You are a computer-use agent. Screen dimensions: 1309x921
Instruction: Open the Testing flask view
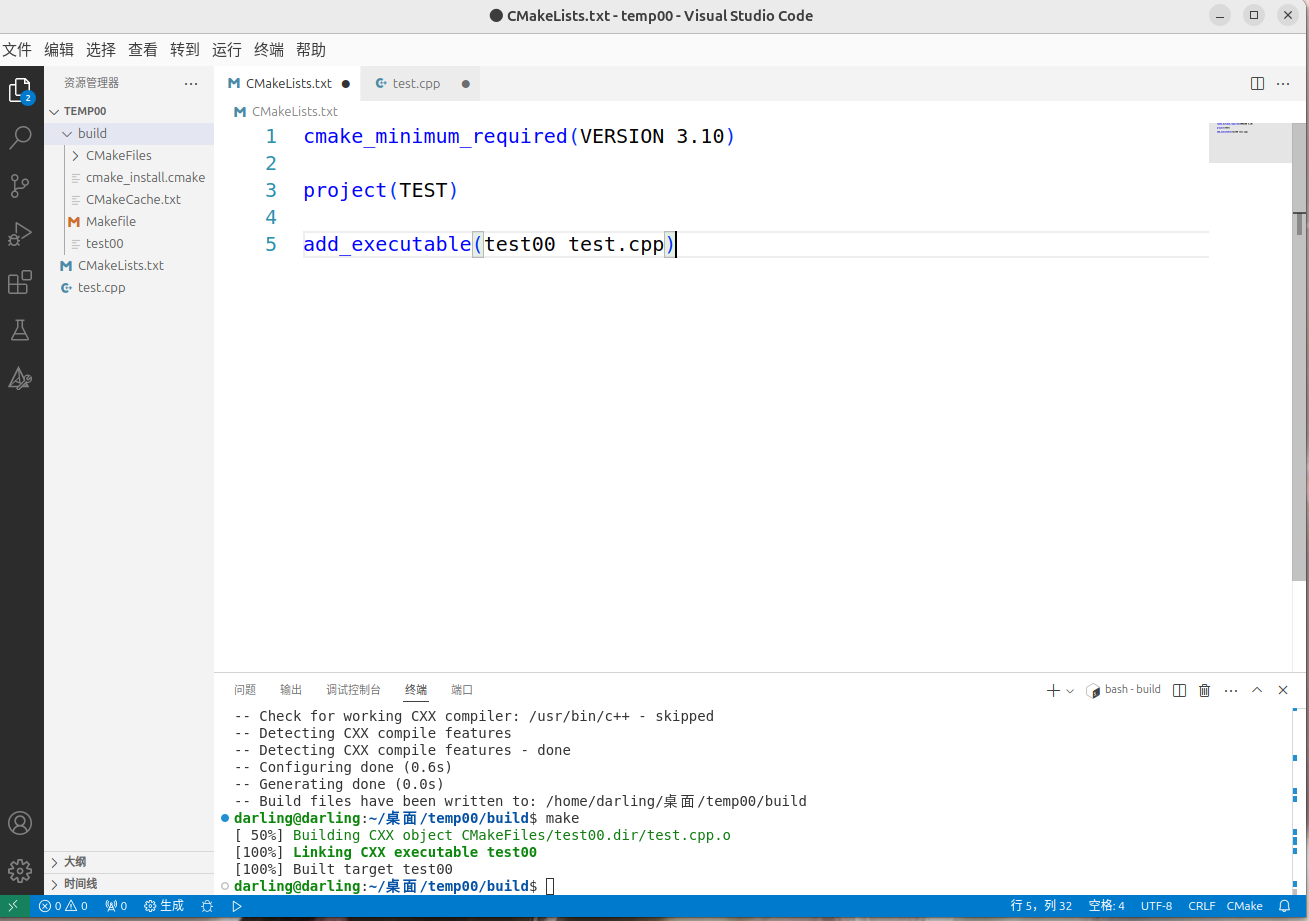(20, 330)
